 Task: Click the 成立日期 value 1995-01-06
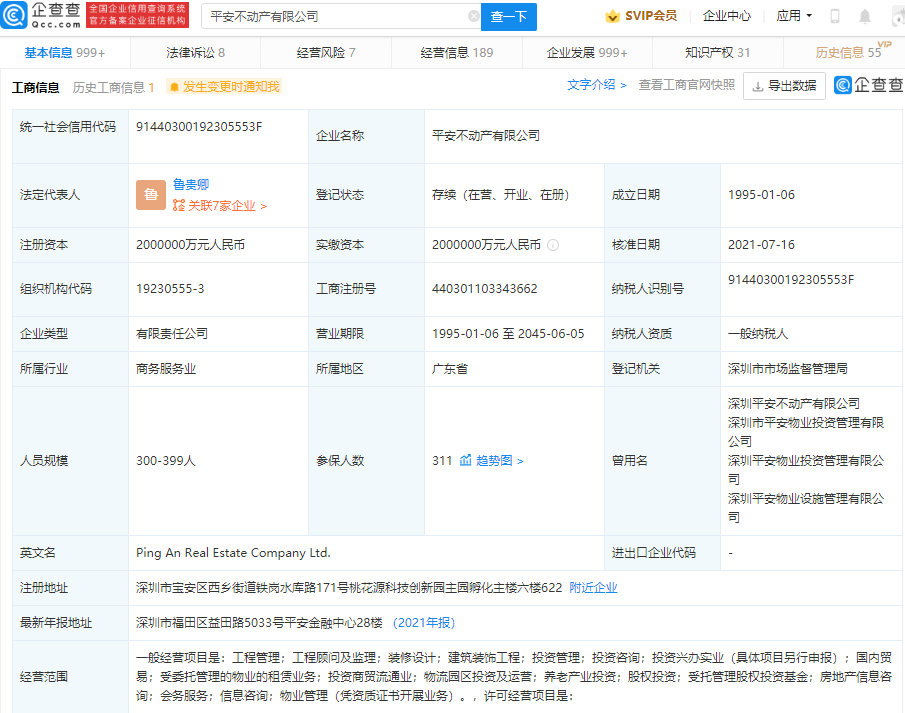761,195
